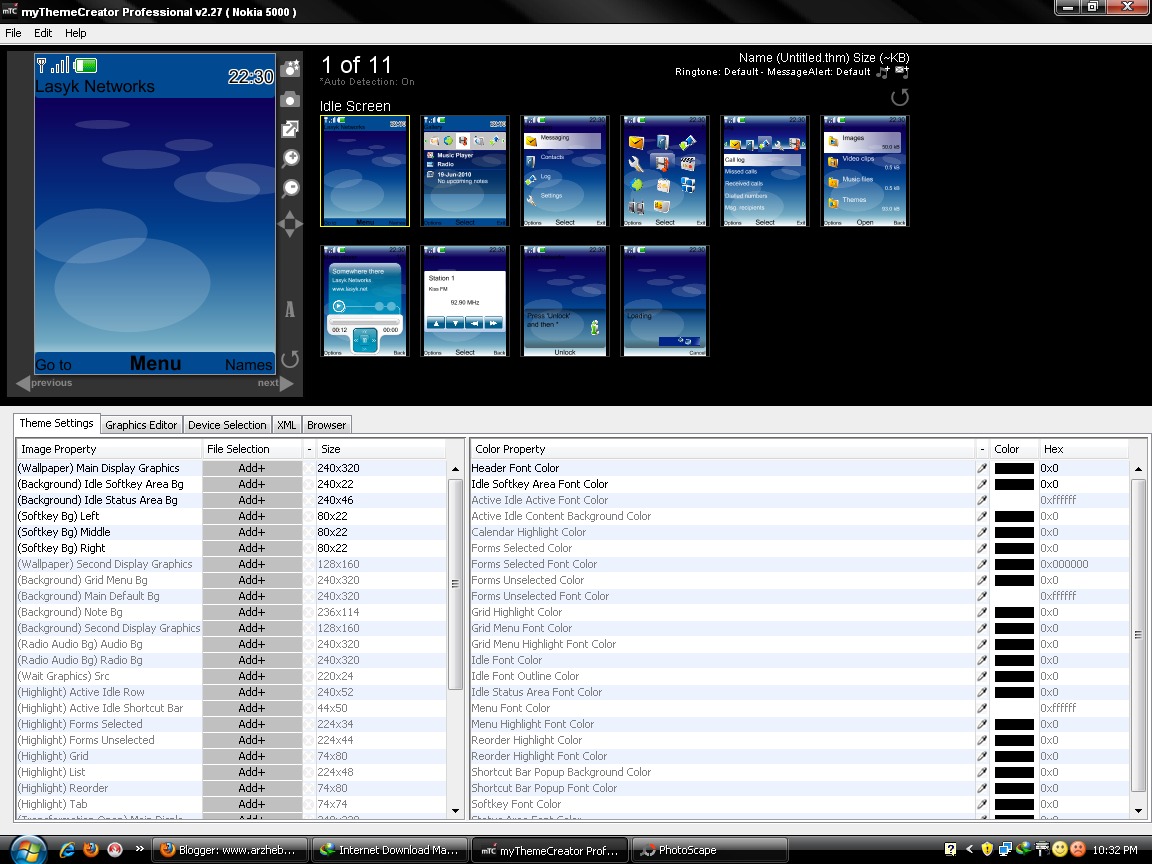This screenshot has height=864, width=1152.
Task: Switch to Internet Download Manager taskbar button
Action: pos(389,850)
